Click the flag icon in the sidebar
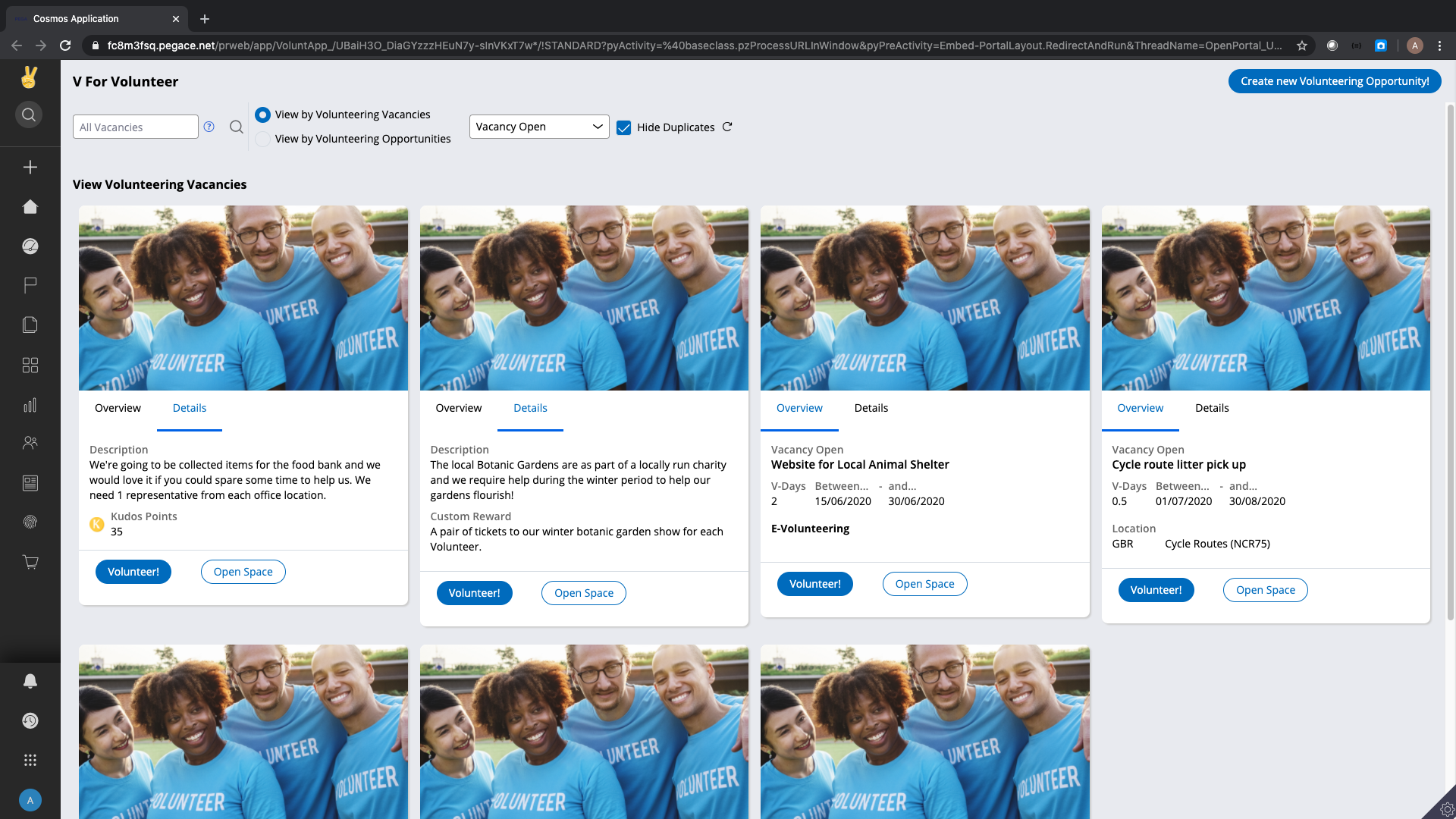Viewport: 1456px width, 819px height. point(30,286)
